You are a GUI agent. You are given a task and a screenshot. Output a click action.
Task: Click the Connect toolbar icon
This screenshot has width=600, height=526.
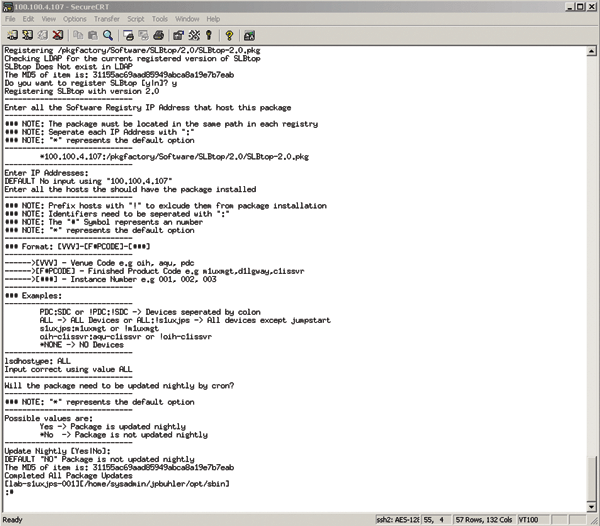tap(10, 34)
